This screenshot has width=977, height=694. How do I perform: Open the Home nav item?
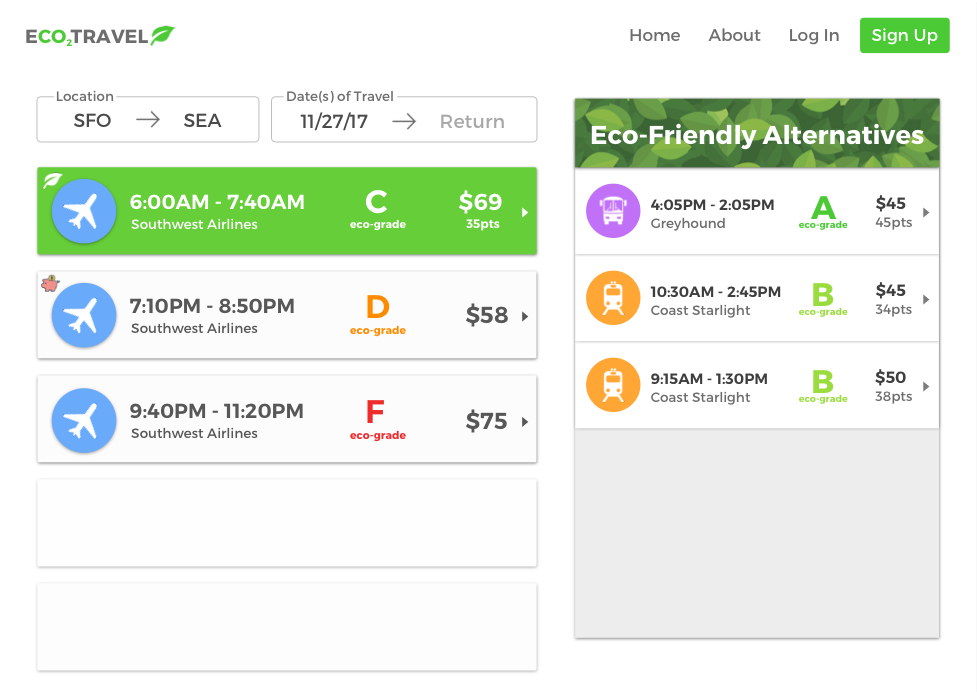[654, 35]
